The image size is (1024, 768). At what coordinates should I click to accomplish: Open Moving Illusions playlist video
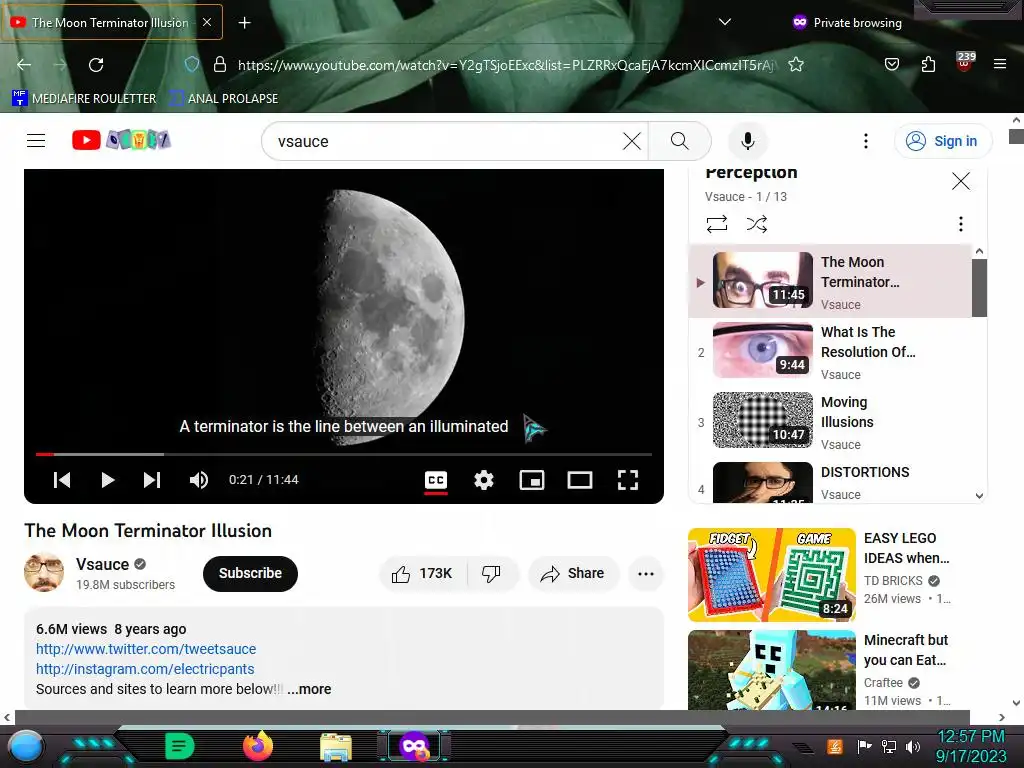(x=830, y=422)
